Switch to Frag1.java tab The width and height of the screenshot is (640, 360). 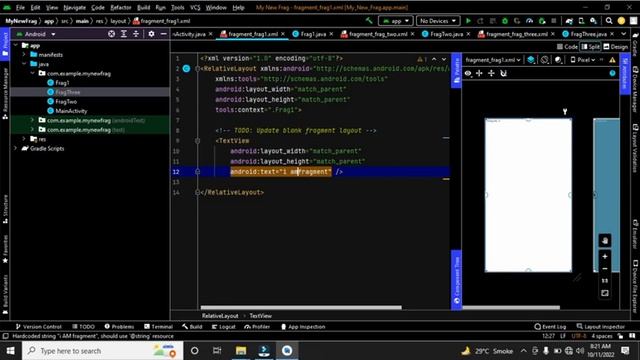click(x=313, y=34)
